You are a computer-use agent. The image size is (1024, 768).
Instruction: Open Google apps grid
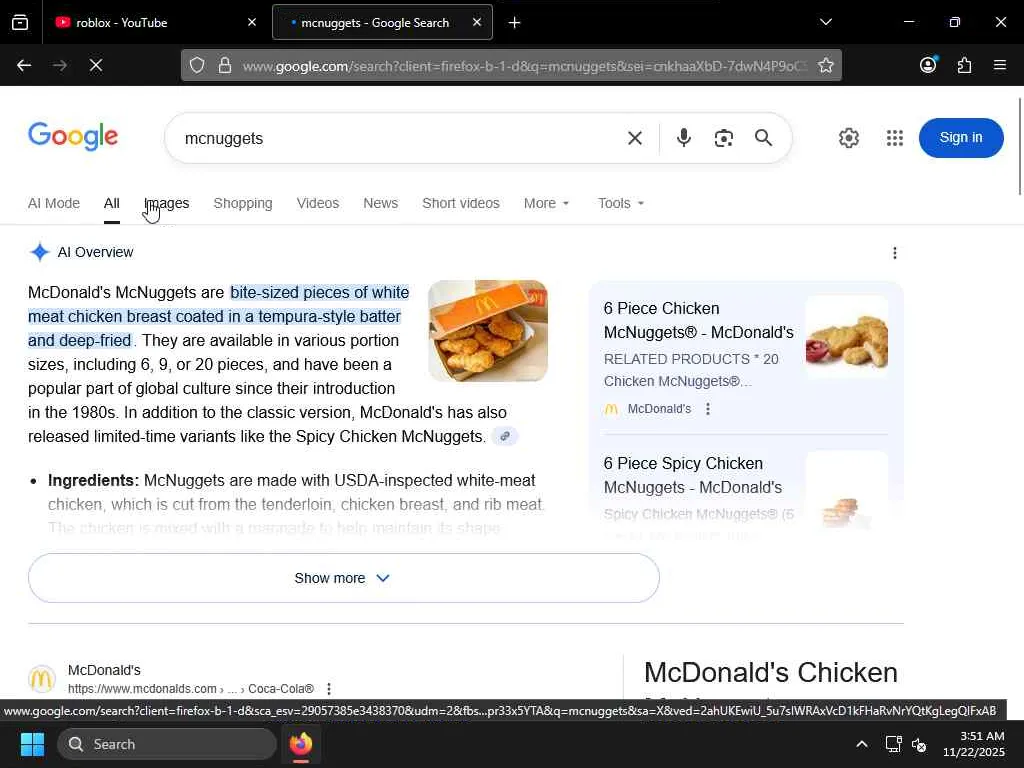click(x=895, y=138)
